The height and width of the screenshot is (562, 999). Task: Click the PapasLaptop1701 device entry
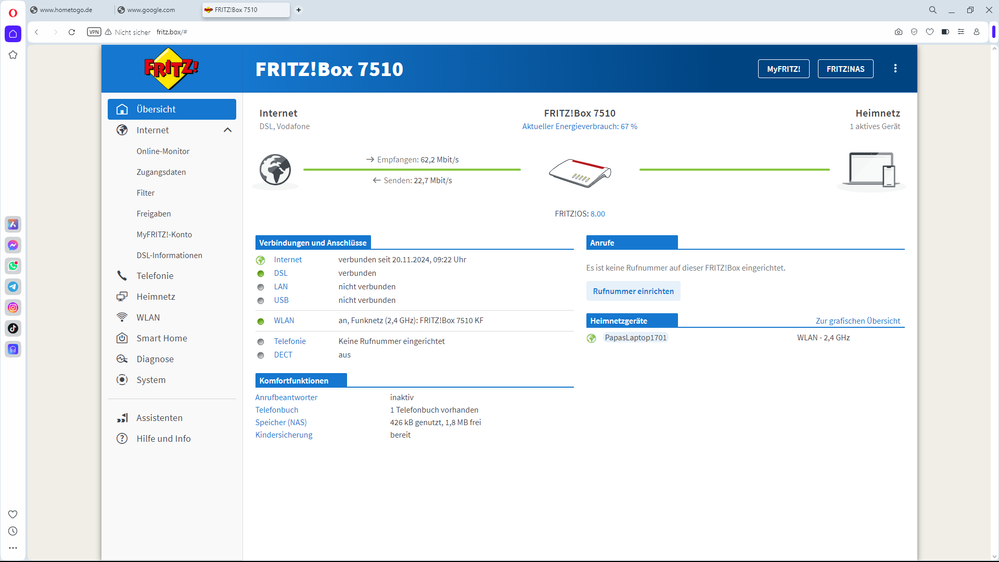click(635, 338)
